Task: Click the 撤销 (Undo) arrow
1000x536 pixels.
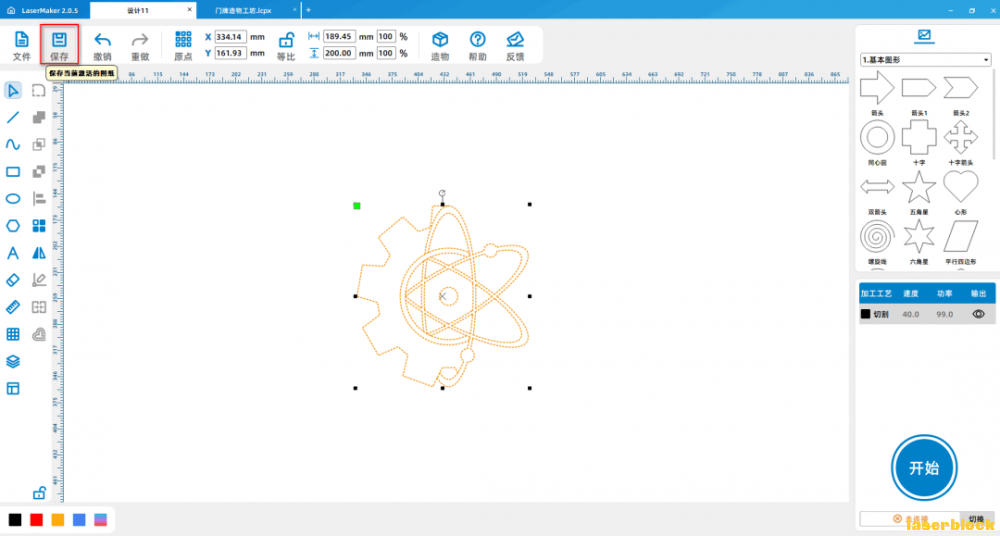Action: [102, 40]
